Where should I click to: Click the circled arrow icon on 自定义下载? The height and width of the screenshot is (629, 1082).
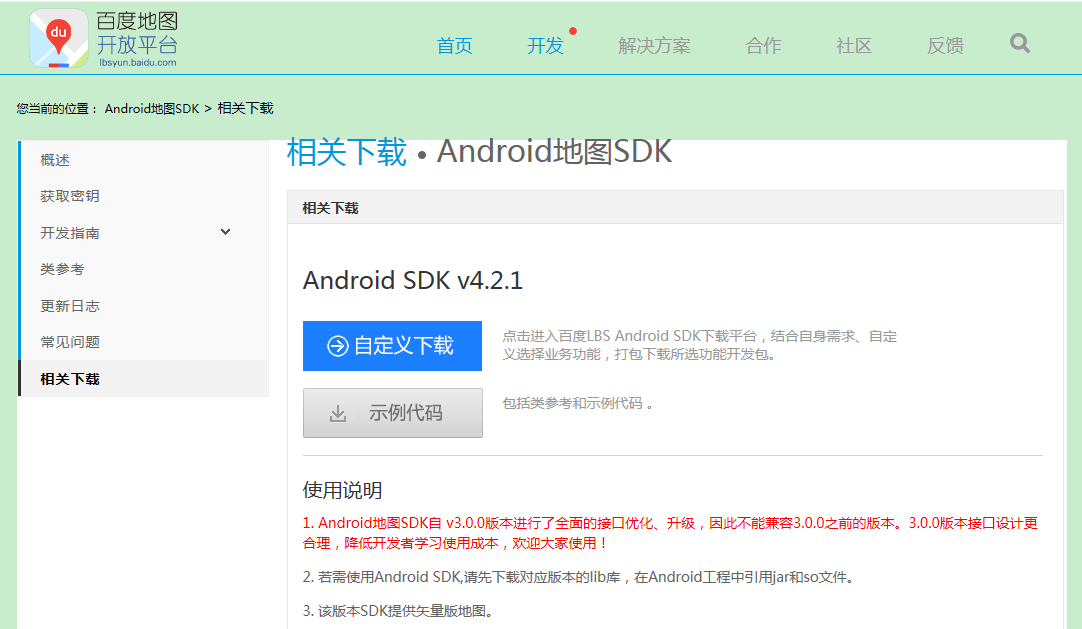[337, 346]
